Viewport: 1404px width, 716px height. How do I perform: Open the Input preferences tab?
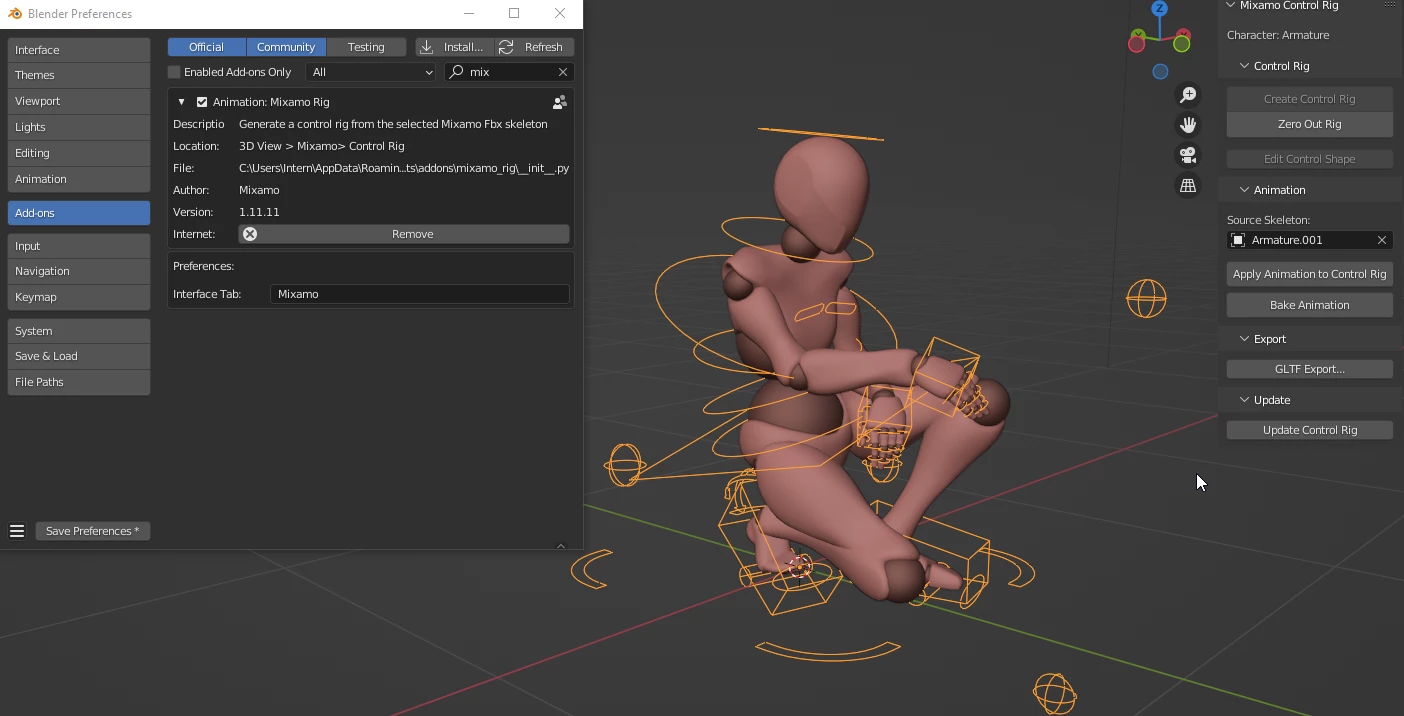(x=79, y=246)
